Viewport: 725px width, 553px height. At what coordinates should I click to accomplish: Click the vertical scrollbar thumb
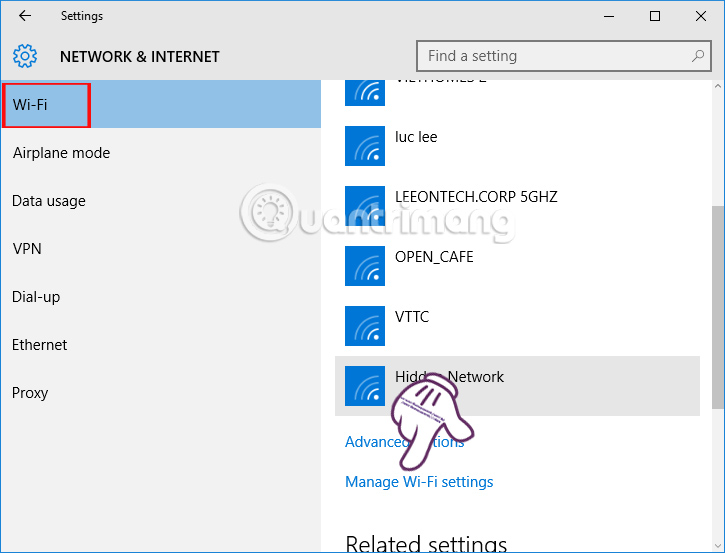(718, 307)
